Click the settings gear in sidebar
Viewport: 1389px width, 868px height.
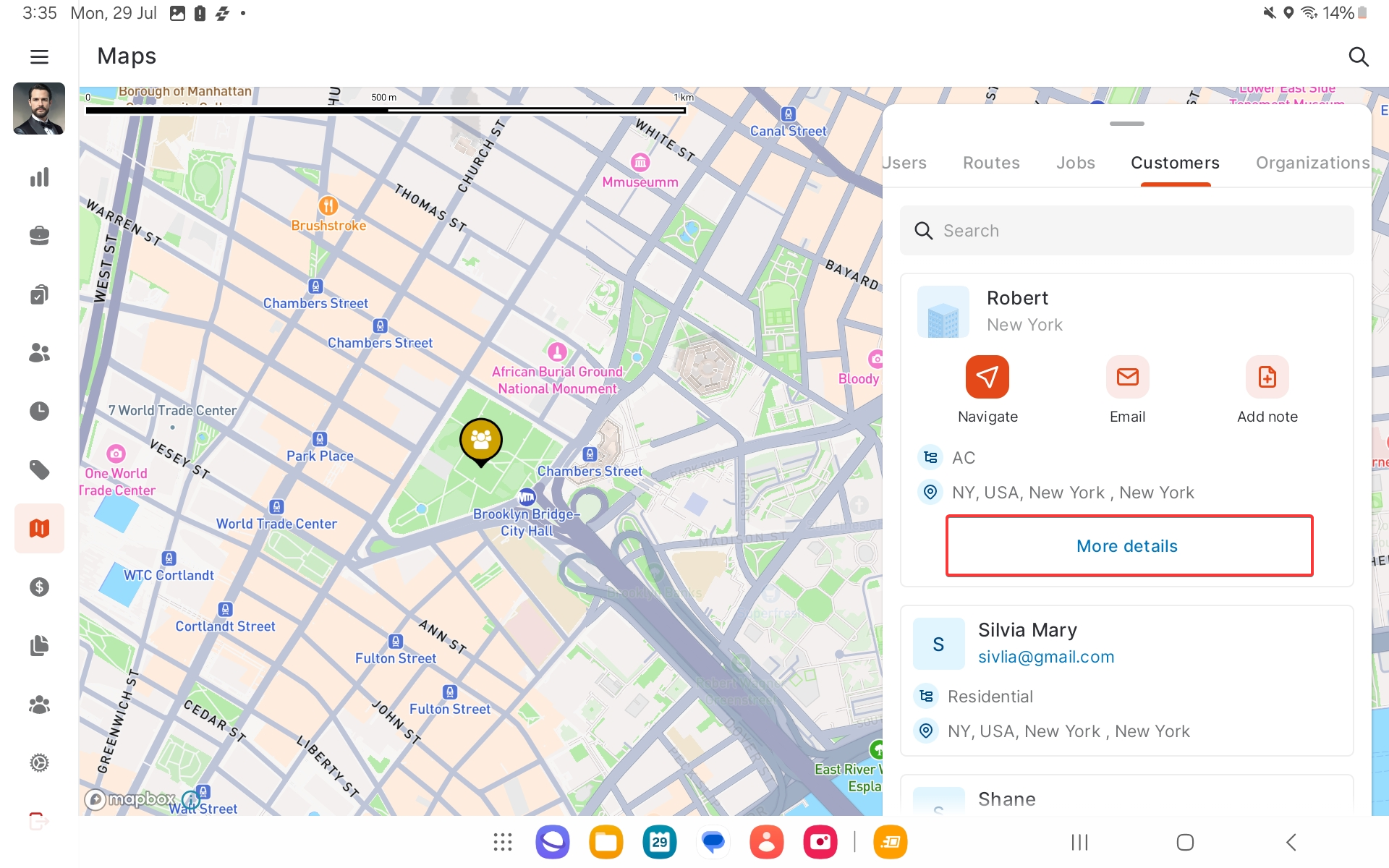[39, 762]
